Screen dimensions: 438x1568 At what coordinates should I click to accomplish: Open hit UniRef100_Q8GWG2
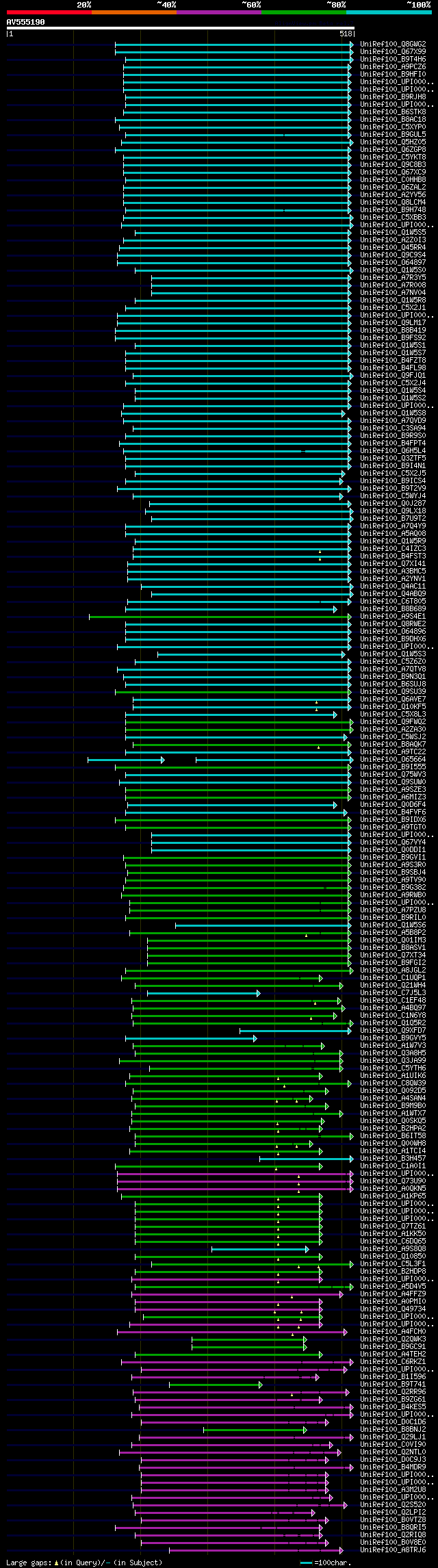393,44
